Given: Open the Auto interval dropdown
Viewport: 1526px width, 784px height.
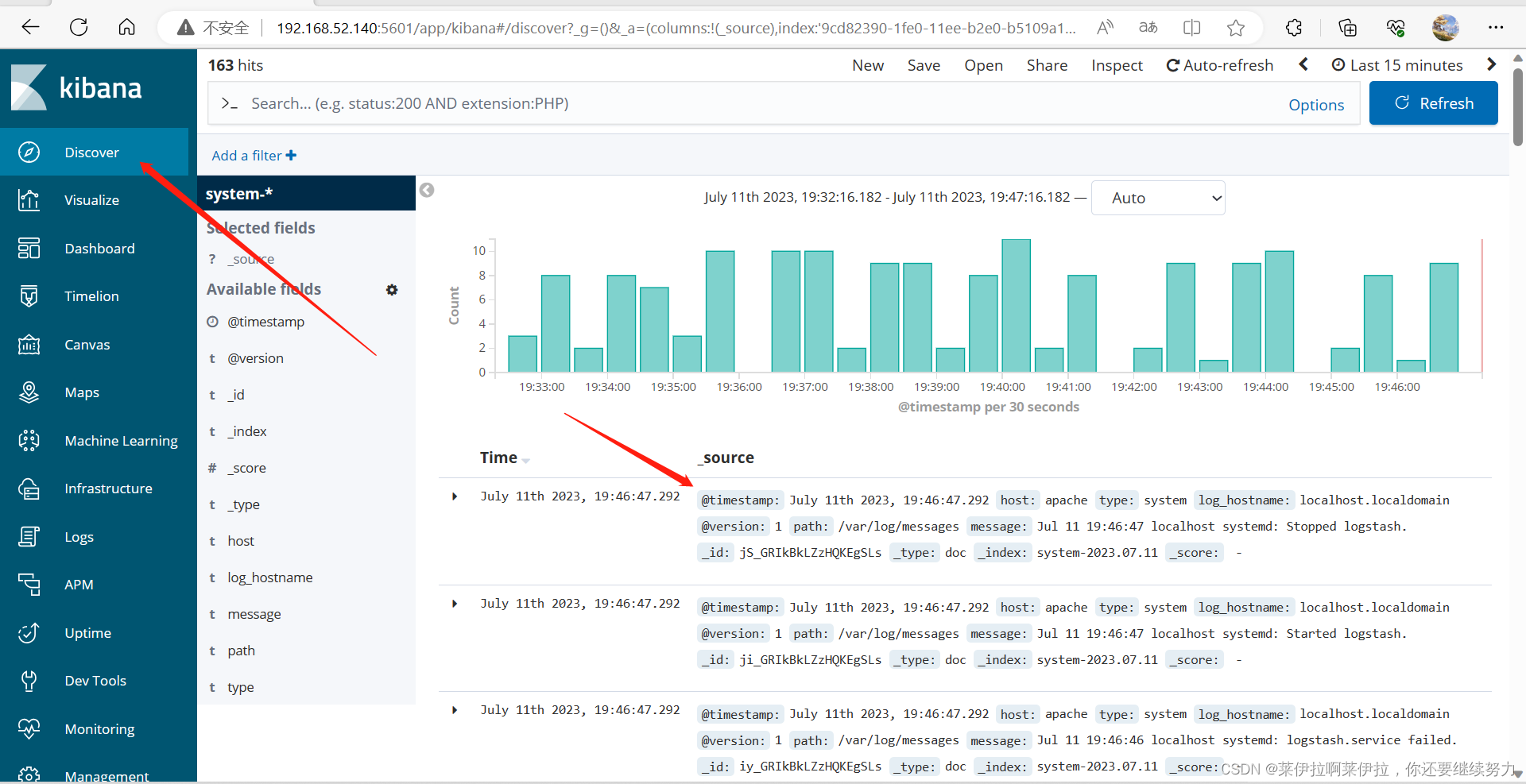Looking at the screenshot, I should coord(1158,198).
